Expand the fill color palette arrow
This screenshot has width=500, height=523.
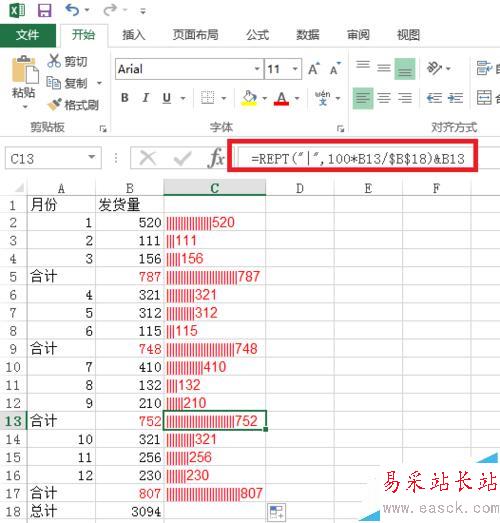(x=265, y=98)
